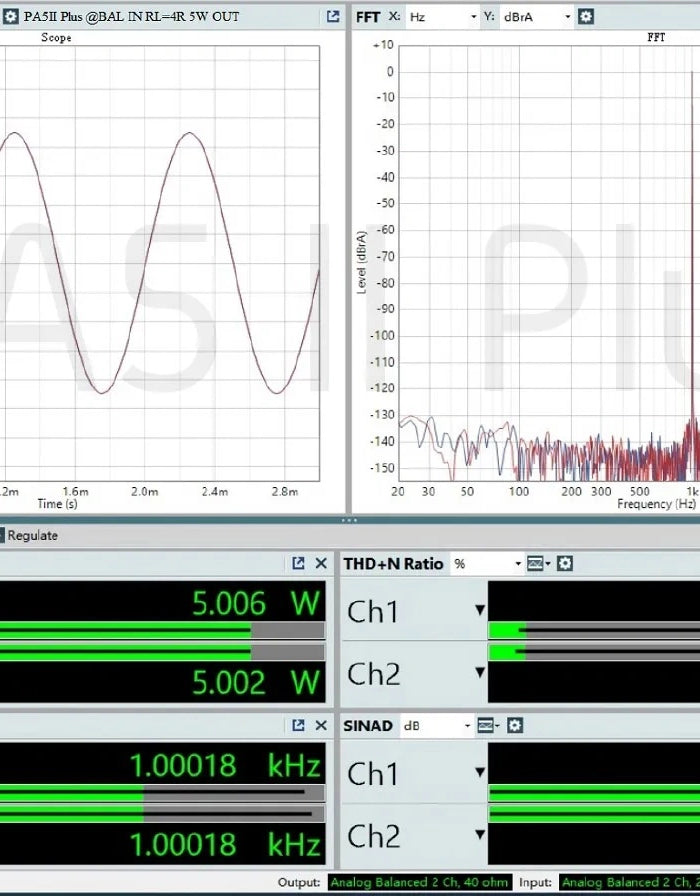Change THD+N Ratio meter display type
Image resolution: width=700 pixels, height=896 pixels.
pyautogui.click(x=538, y=564)
